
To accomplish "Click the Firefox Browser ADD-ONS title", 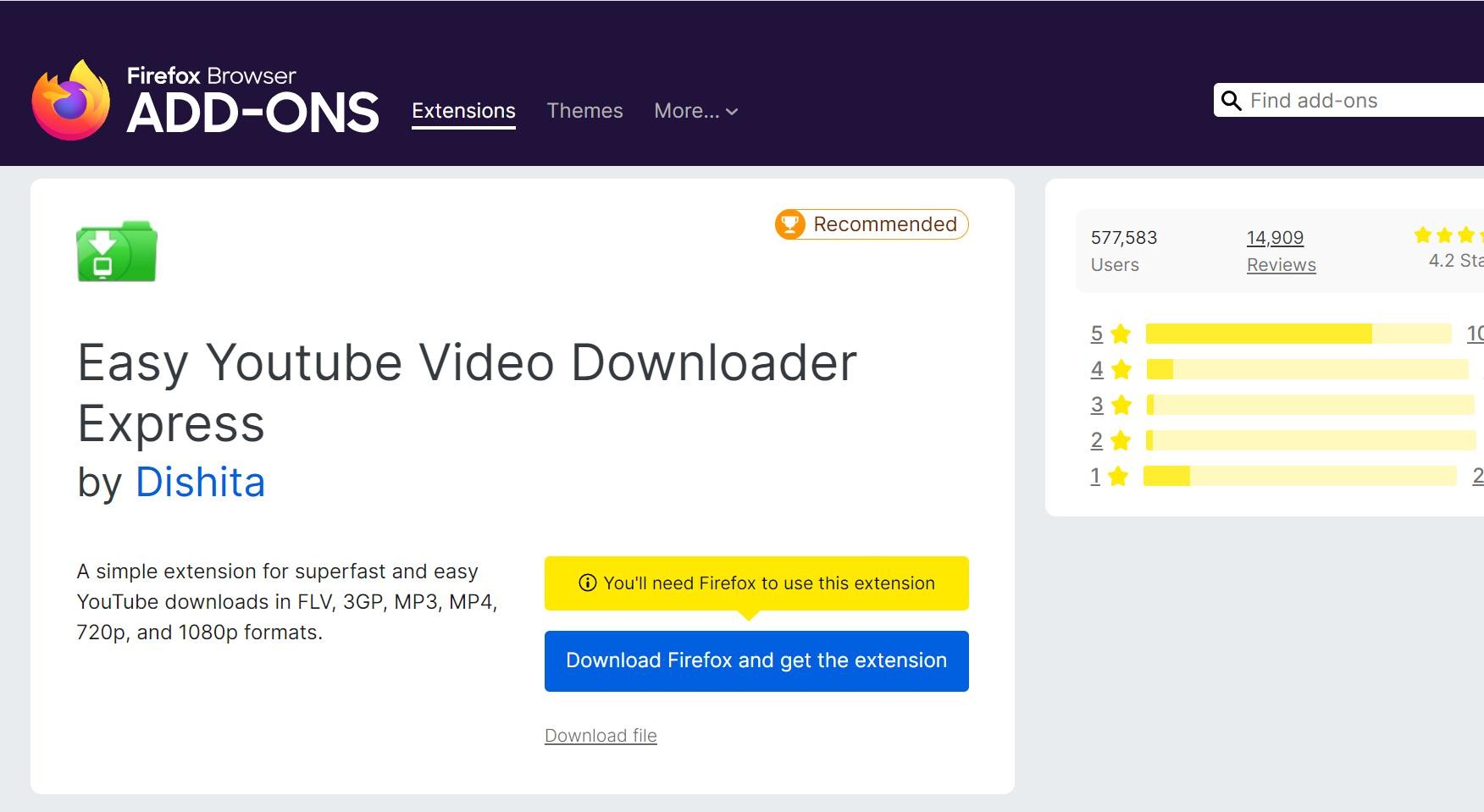I will click(x=252, y=102).
